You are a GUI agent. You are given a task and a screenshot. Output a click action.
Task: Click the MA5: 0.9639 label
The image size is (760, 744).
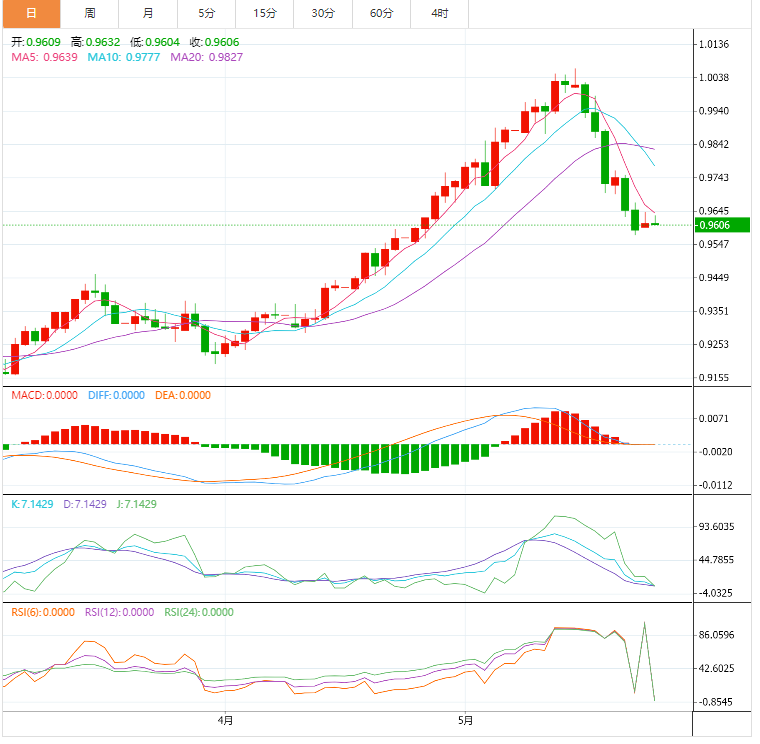click(45, 57)
